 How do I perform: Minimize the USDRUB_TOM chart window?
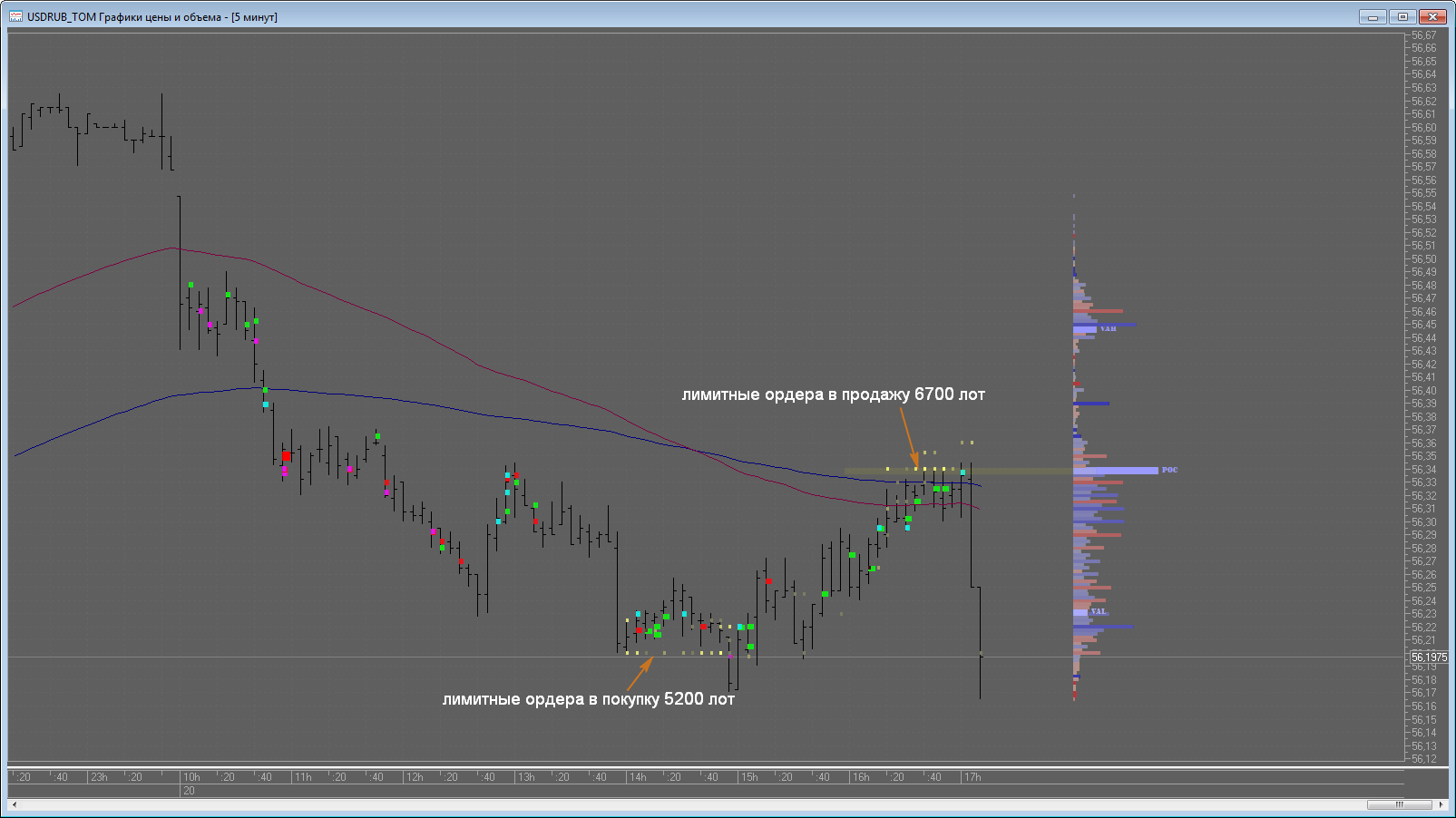(1373, 16)
